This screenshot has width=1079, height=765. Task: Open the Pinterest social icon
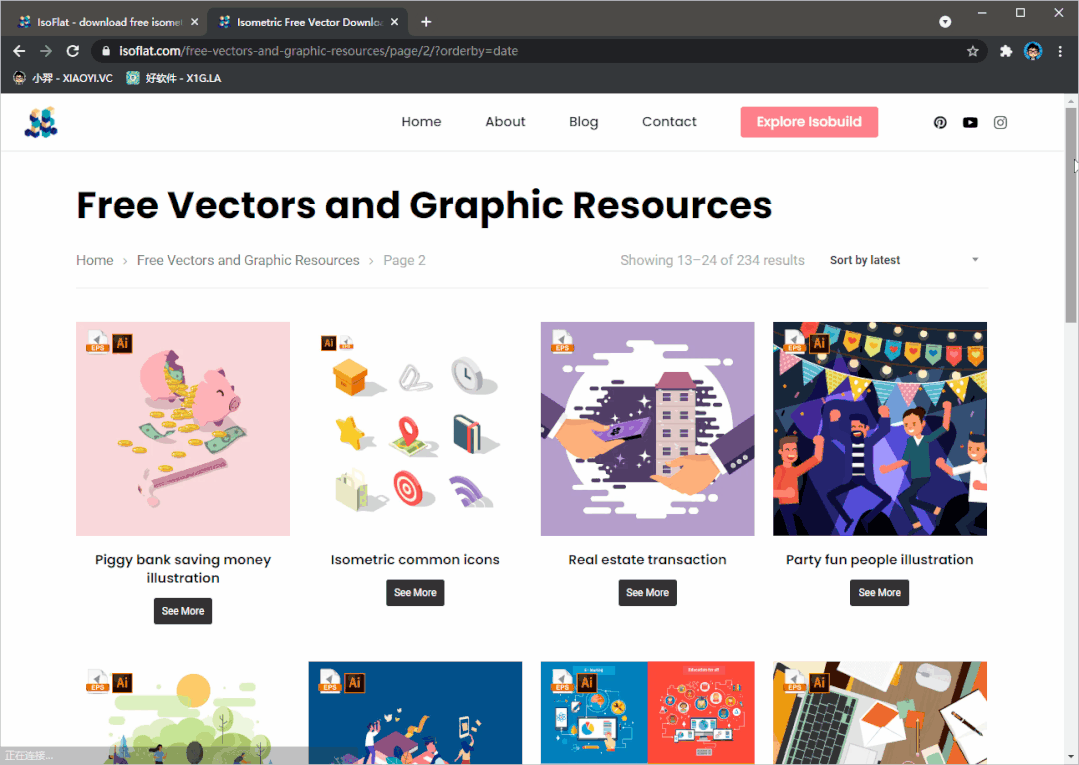pyautogui.click(x=940, y=122)
